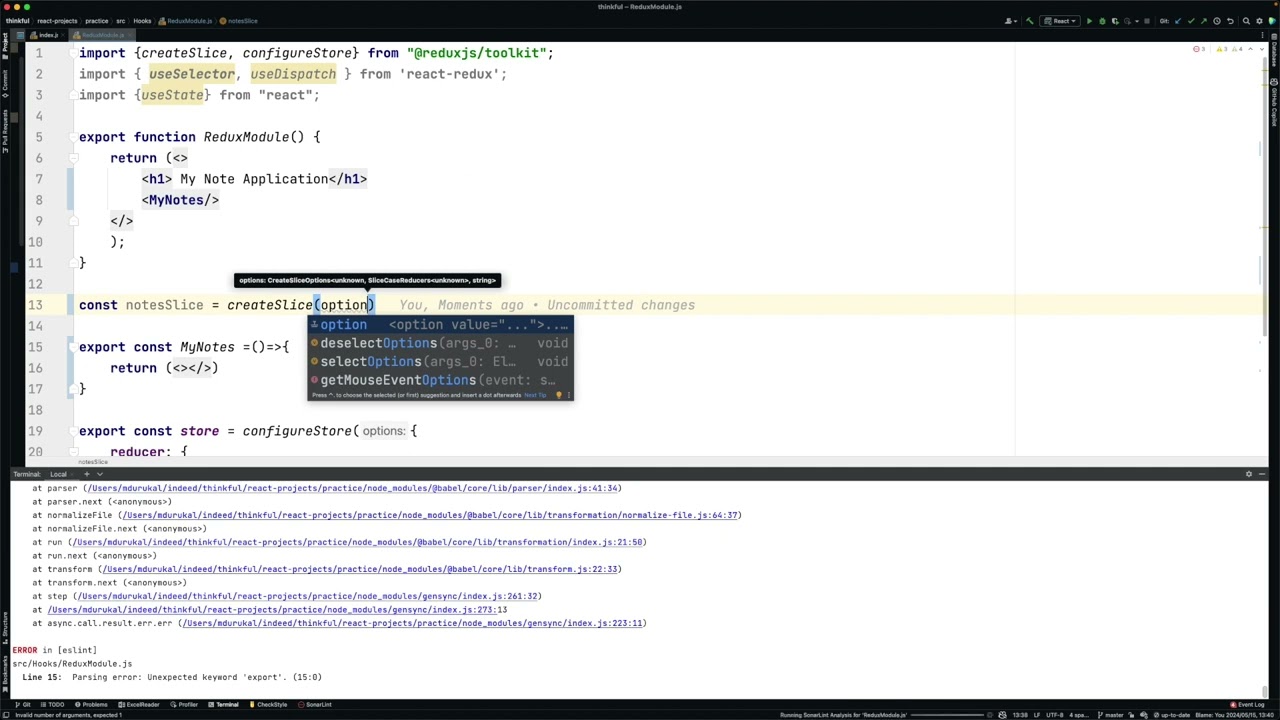The height and width of the screenshot is (720, 1280).
Task: Choose 'option' autocomplete suggestion
Action: coord(440,324)
